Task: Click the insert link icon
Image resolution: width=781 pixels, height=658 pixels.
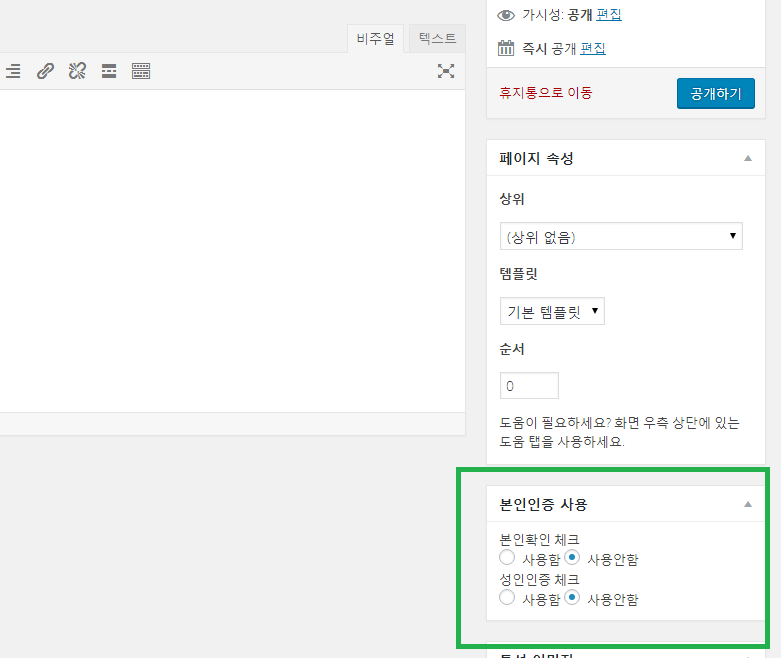Action: tap(45, 71)
